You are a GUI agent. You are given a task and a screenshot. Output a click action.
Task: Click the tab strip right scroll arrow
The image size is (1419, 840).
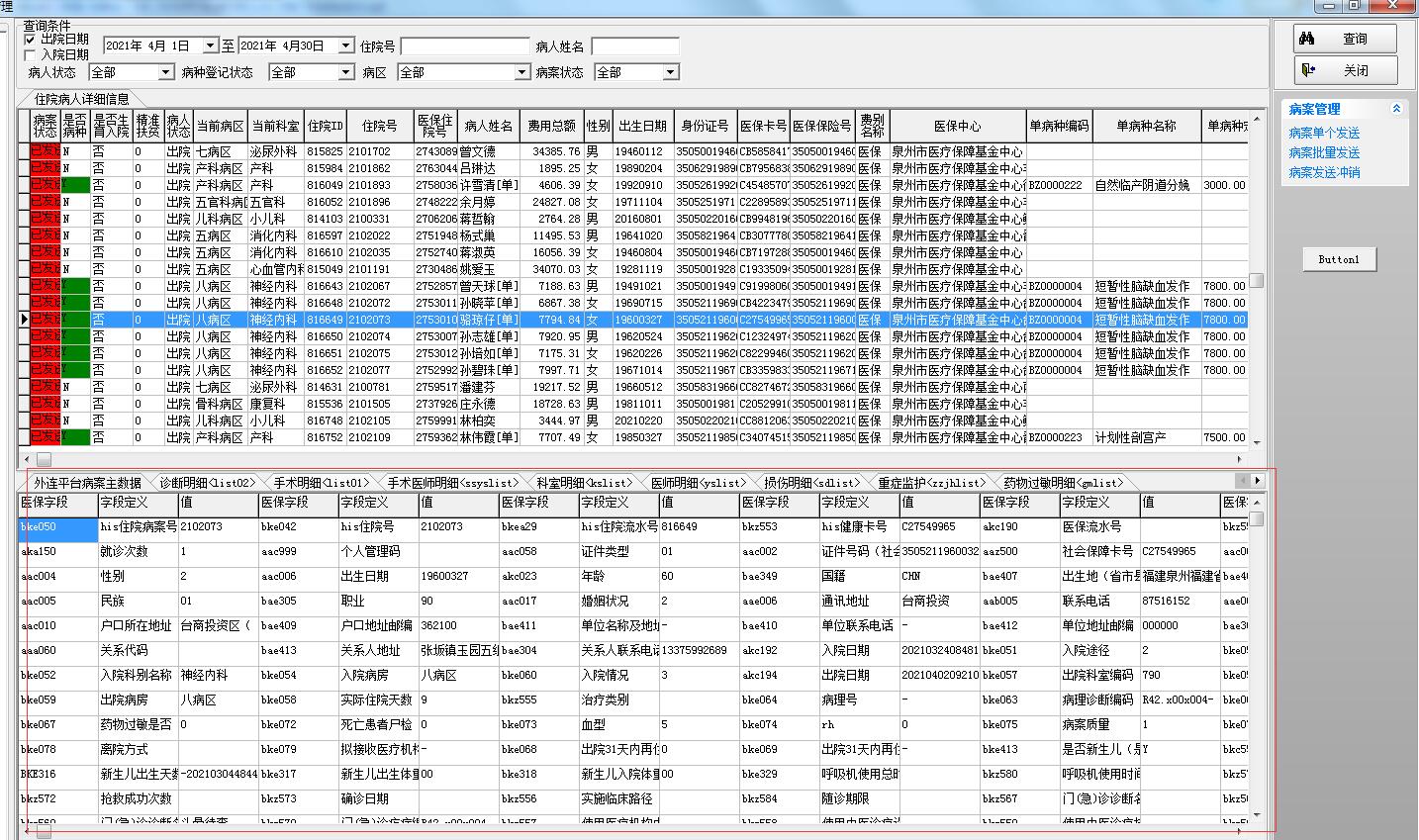coord(1258,481)
